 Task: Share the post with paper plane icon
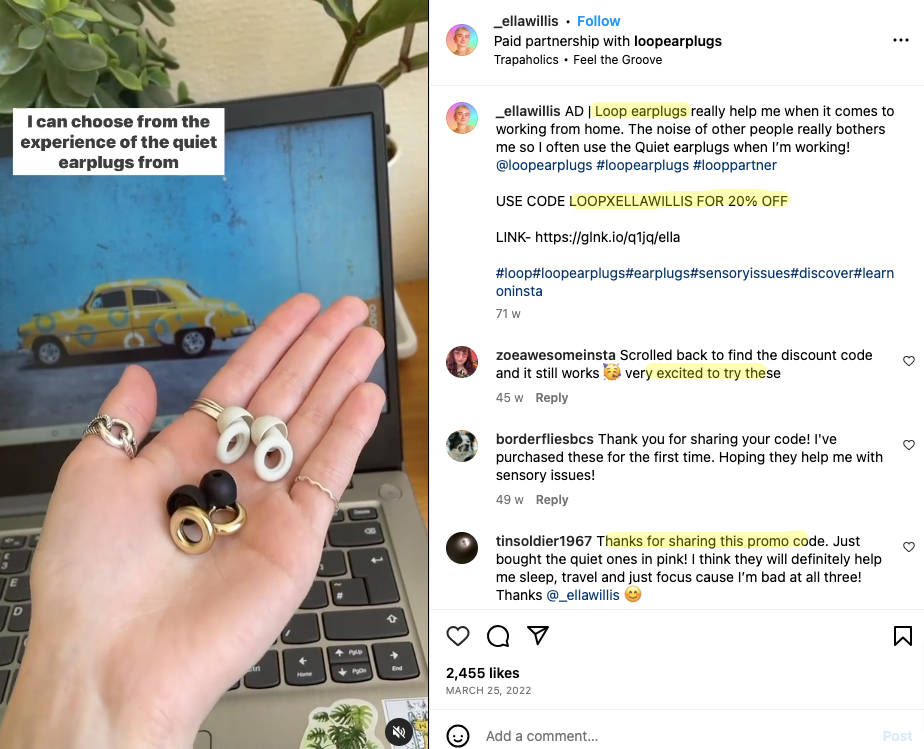tap(538, 635)
